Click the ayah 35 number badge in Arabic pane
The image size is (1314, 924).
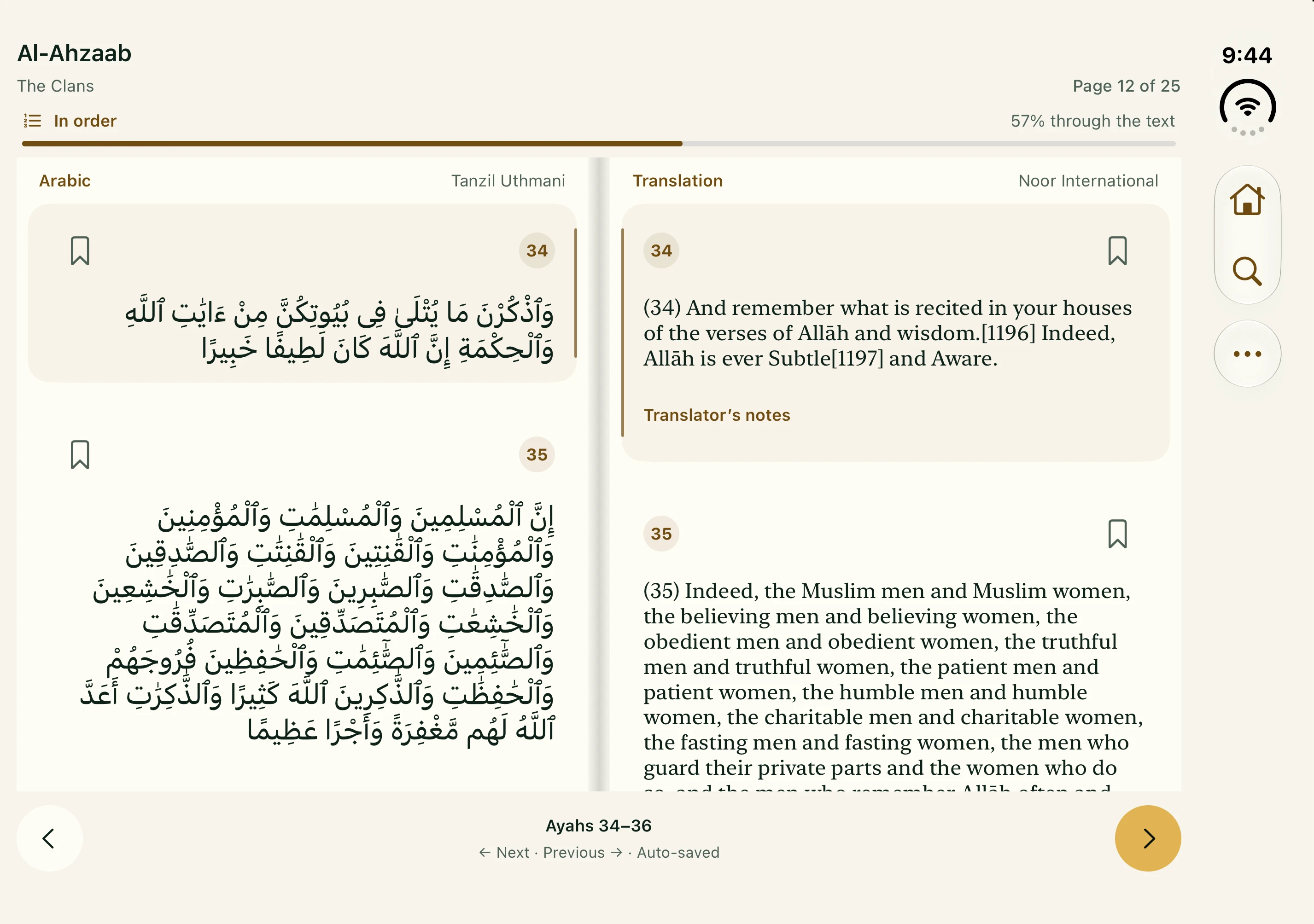pos(536,455)
